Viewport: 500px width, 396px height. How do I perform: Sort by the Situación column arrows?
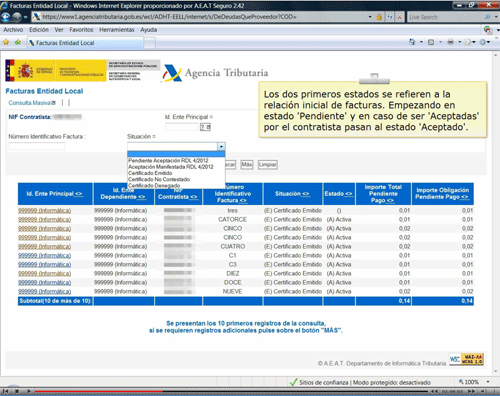point(306,194)
